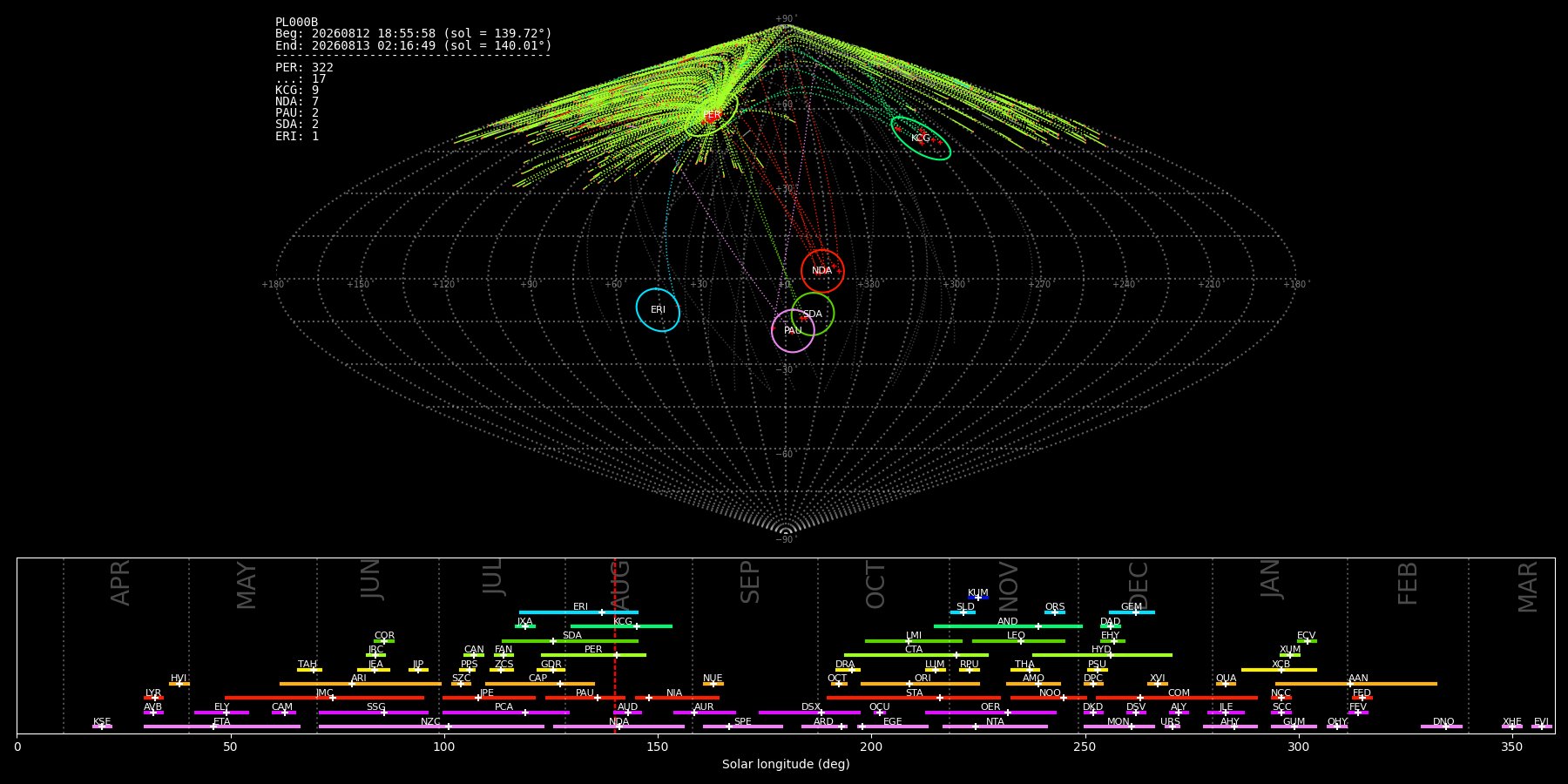Select the 'NDA: 7' count entry
This screenshot has width=1568, height=784.
tap(297, 101)
